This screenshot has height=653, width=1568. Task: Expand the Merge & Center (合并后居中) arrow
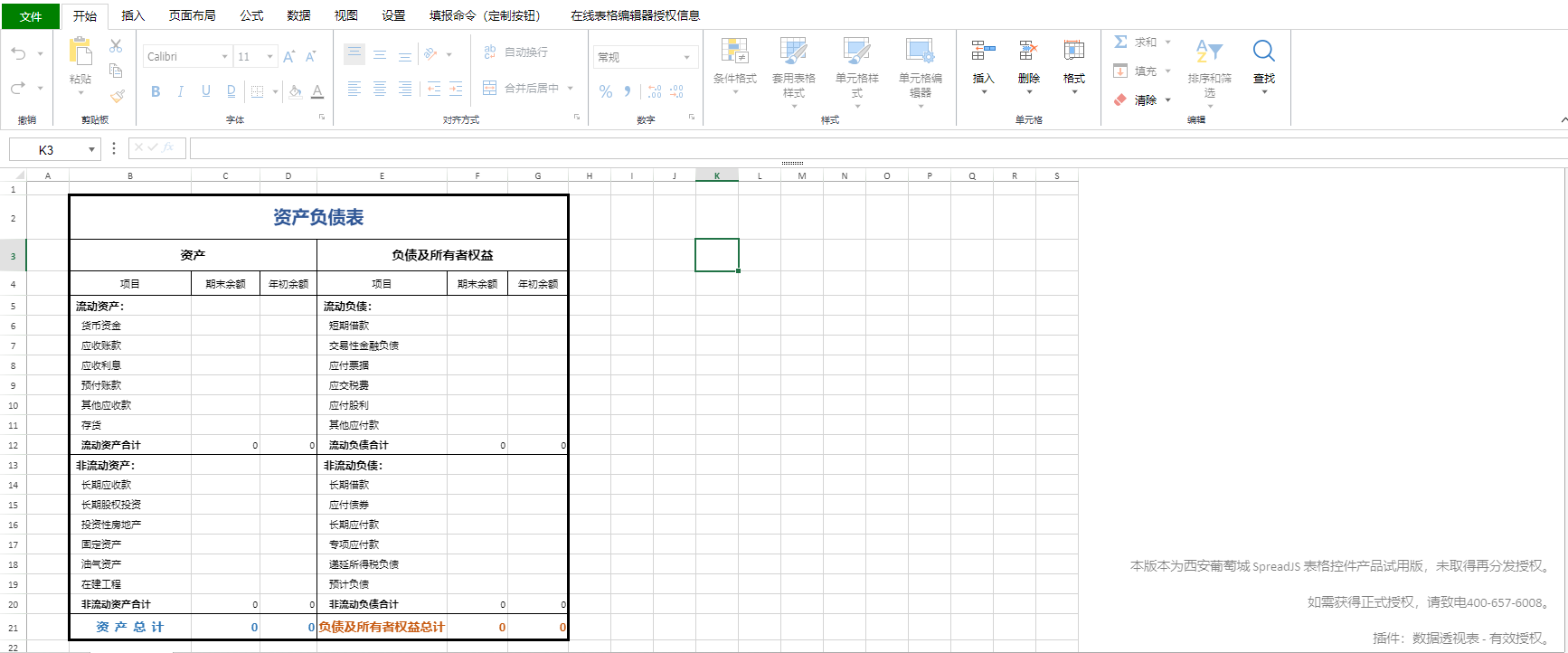click(570, 88)
